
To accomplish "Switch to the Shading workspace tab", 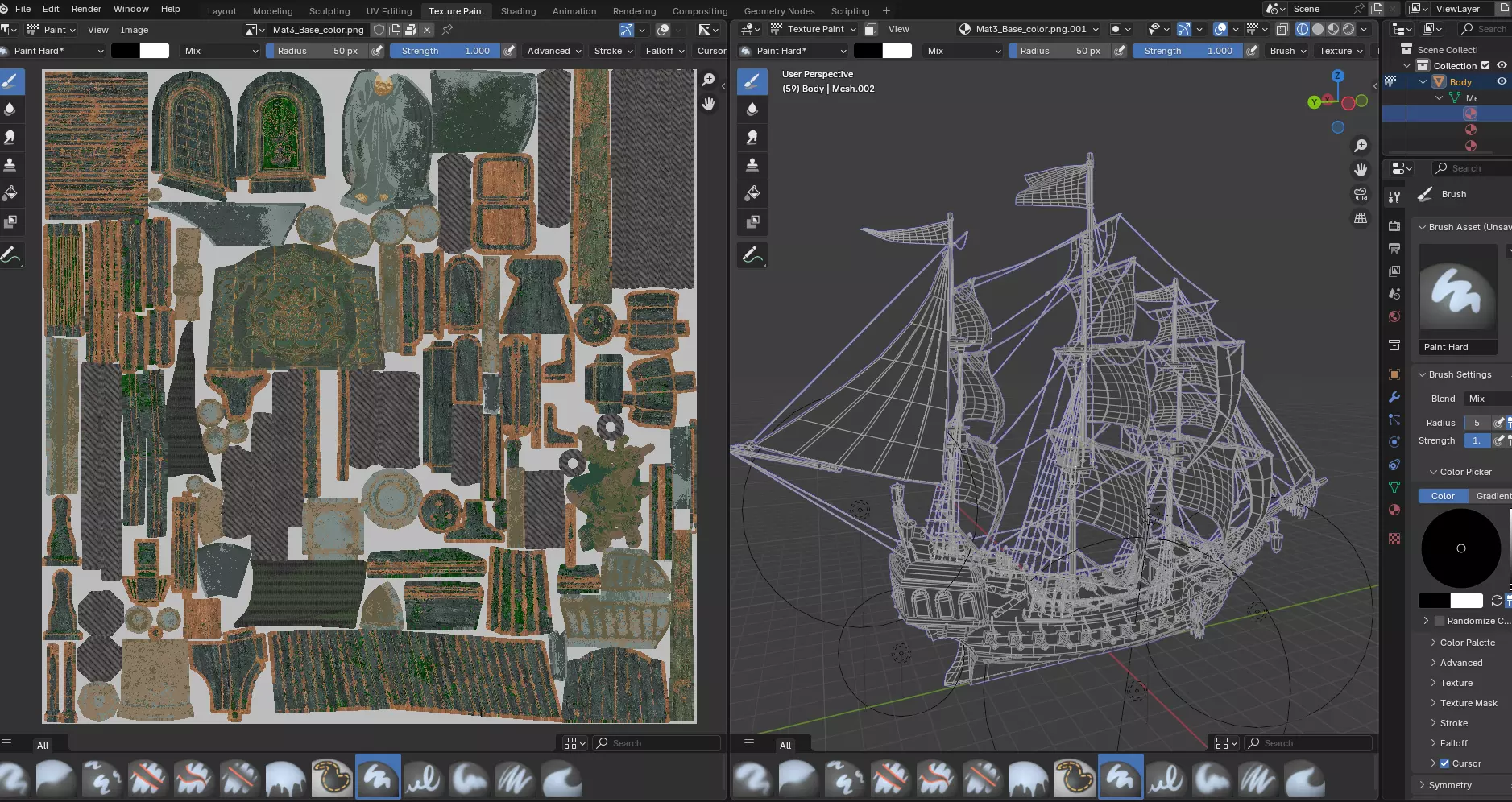I will click(x=518, y=11).
